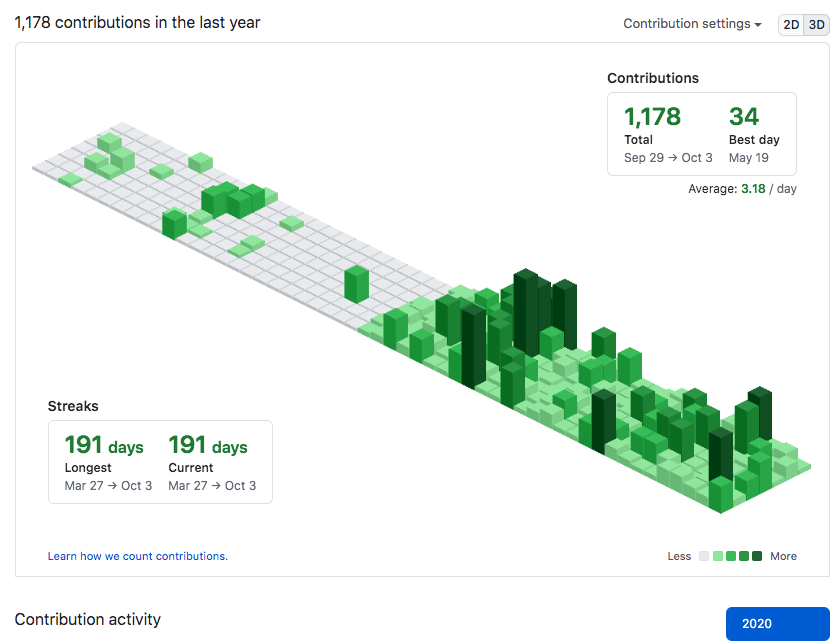Click the 34 Best day value
The height and width of the screenshot is (644, 838).
[x=744, y=117]
